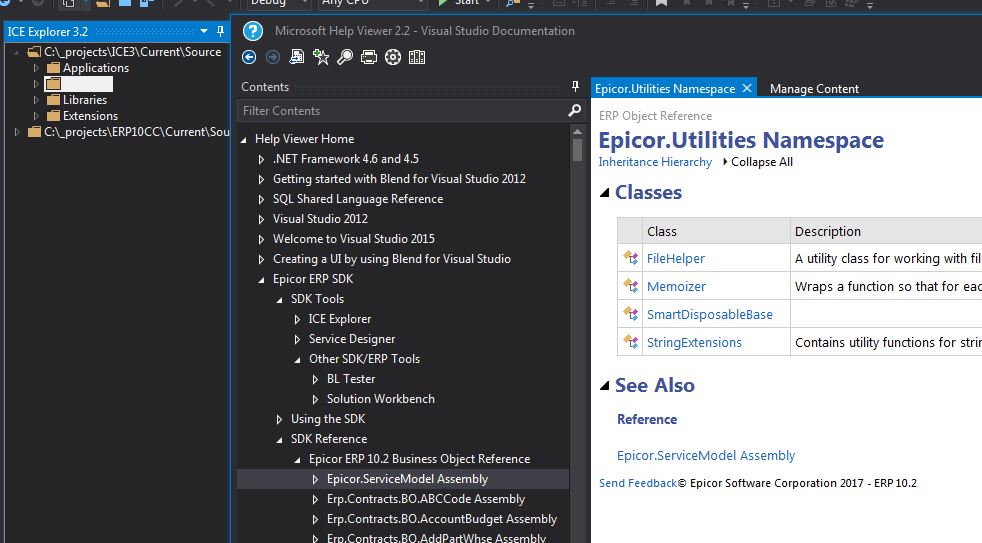982x543 pixels.
Task: Print the current help topic
Action: (369, 58)
